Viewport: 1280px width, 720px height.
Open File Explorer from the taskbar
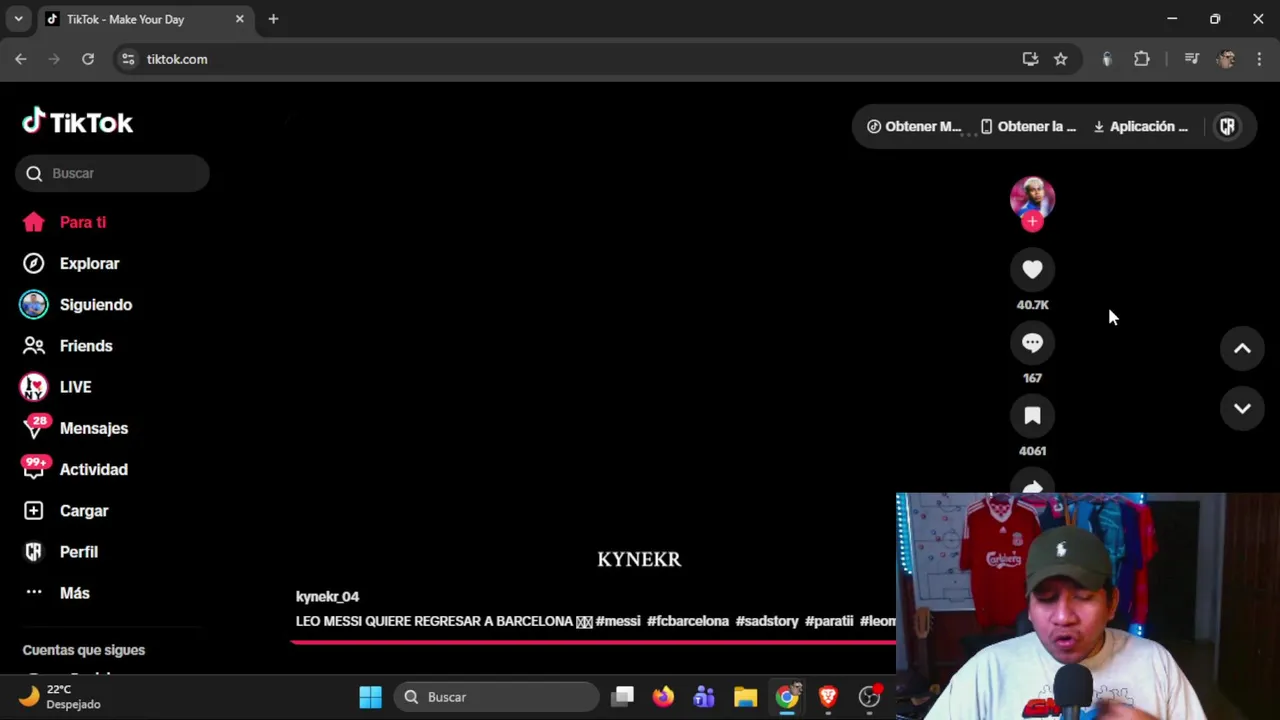(746, 697)
